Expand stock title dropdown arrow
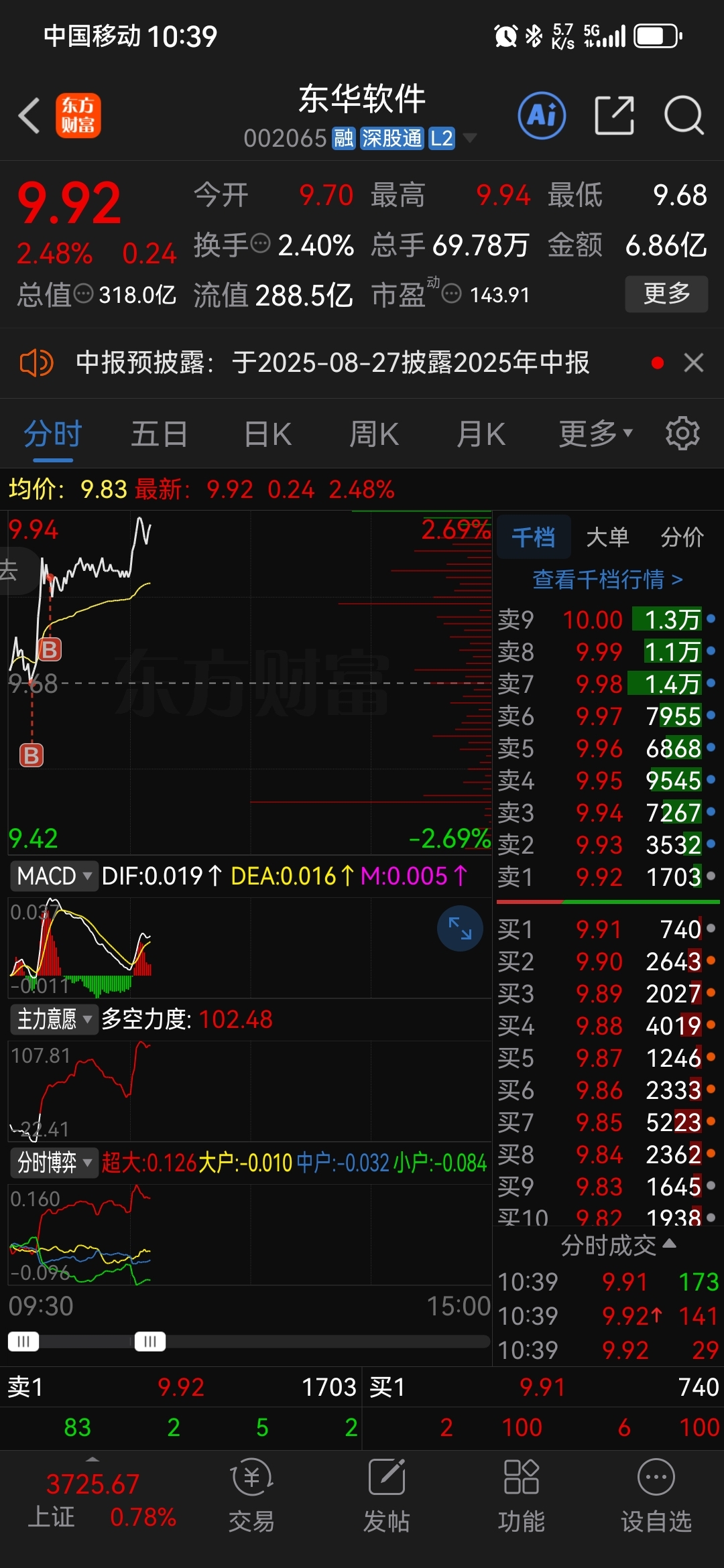724x1568 pixels. tap(470, 138)
